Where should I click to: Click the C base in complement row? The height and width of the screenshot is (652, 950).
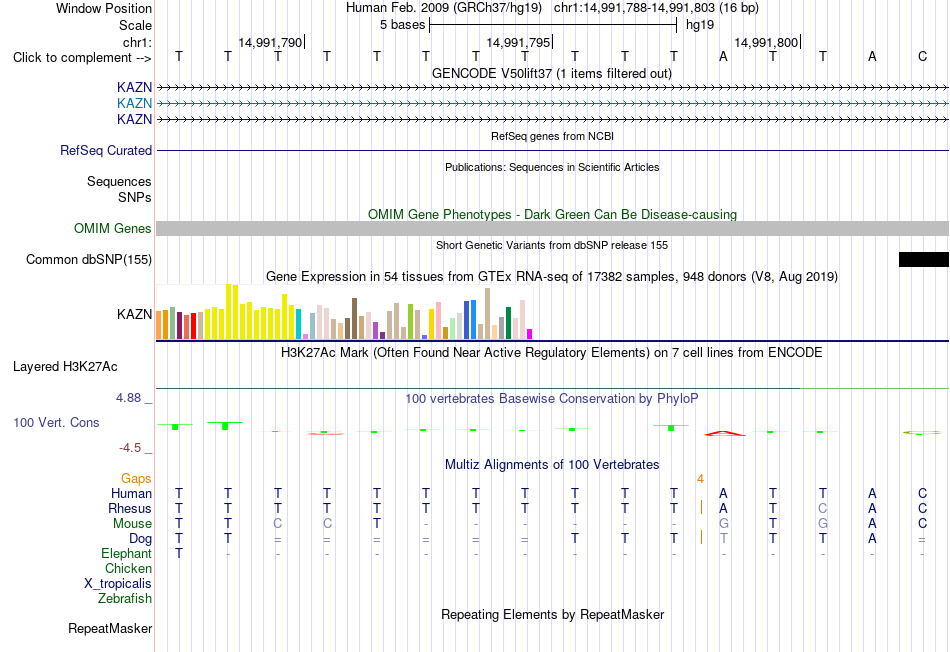[922, 56]
